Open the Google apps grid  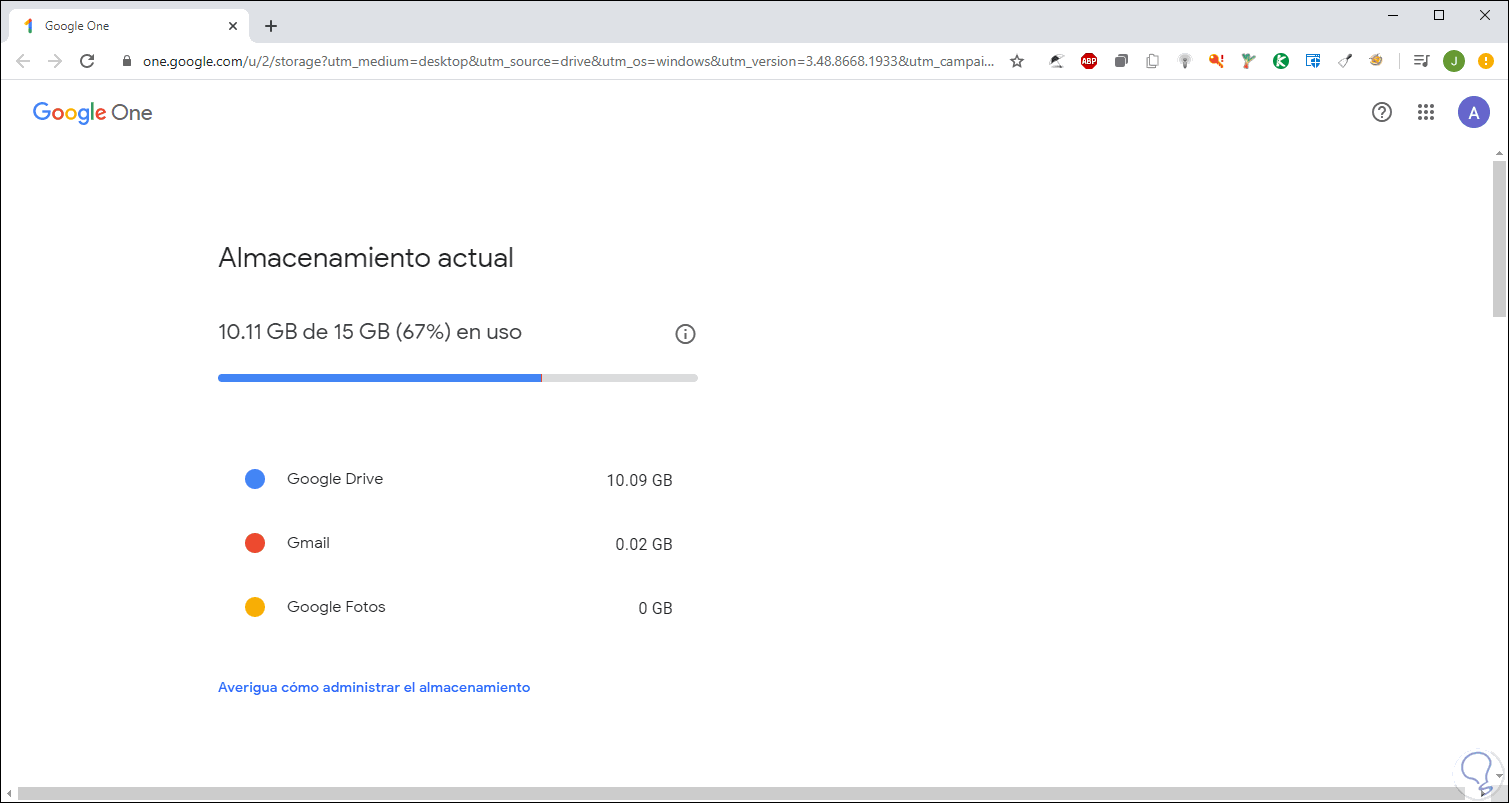(1426, 112)
